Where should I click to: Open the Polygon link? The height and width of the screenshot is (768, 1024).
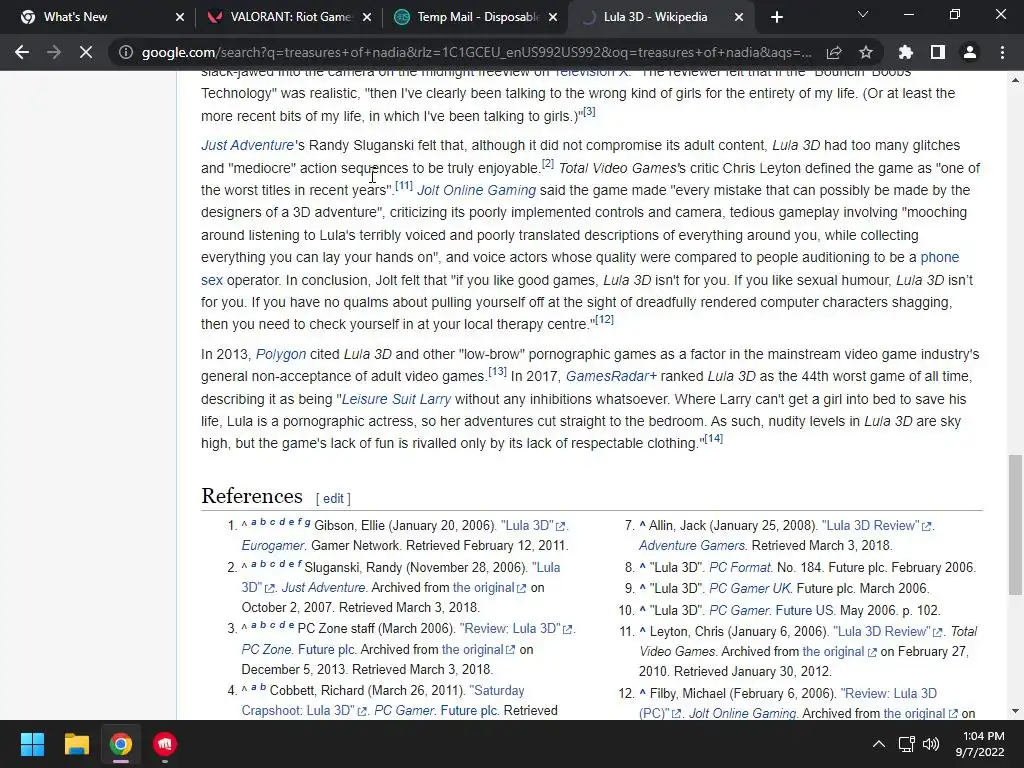[x=281, y=354]
